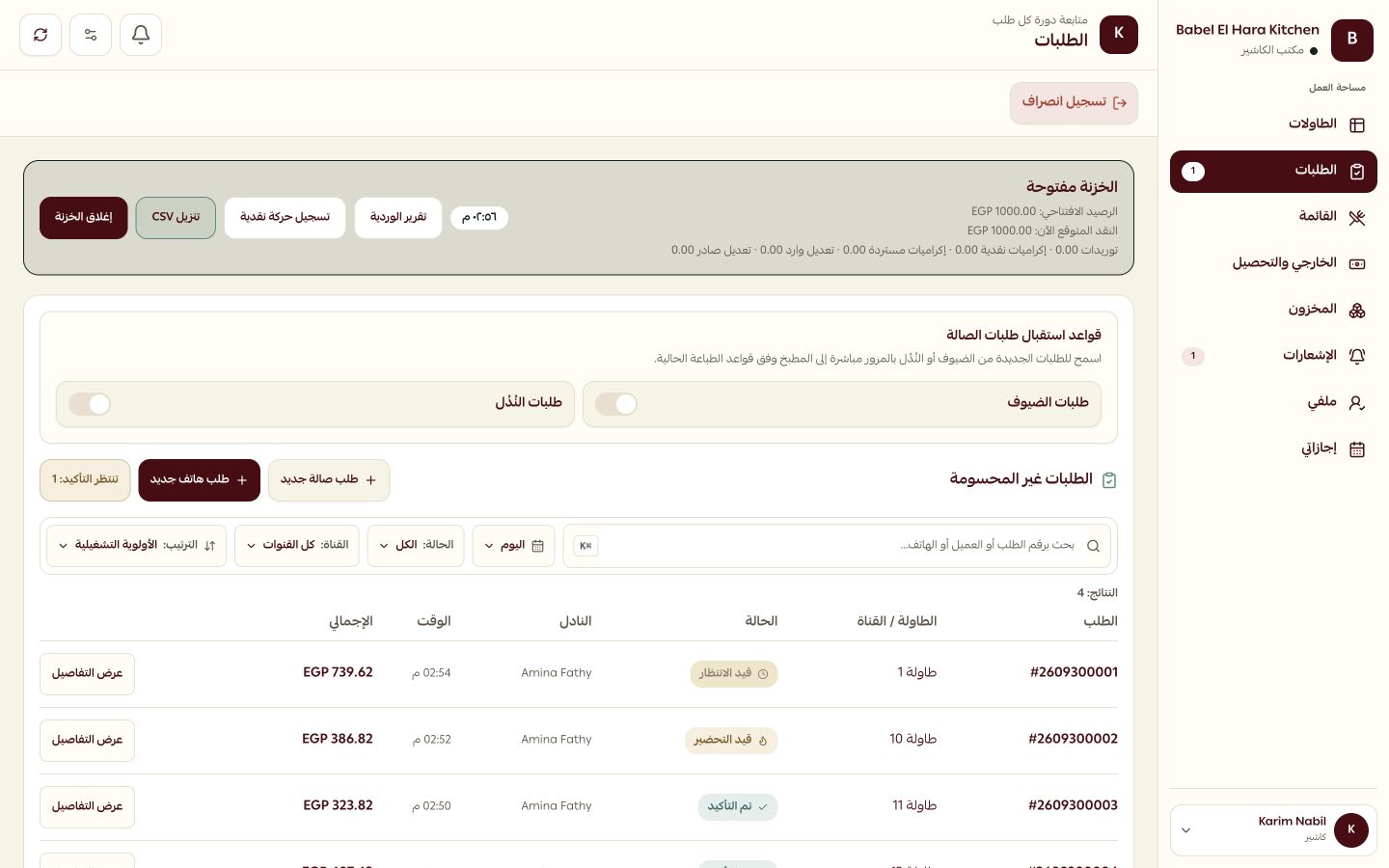
Task: Click تسجيل انصراف button
Action: coord(1074,102)
